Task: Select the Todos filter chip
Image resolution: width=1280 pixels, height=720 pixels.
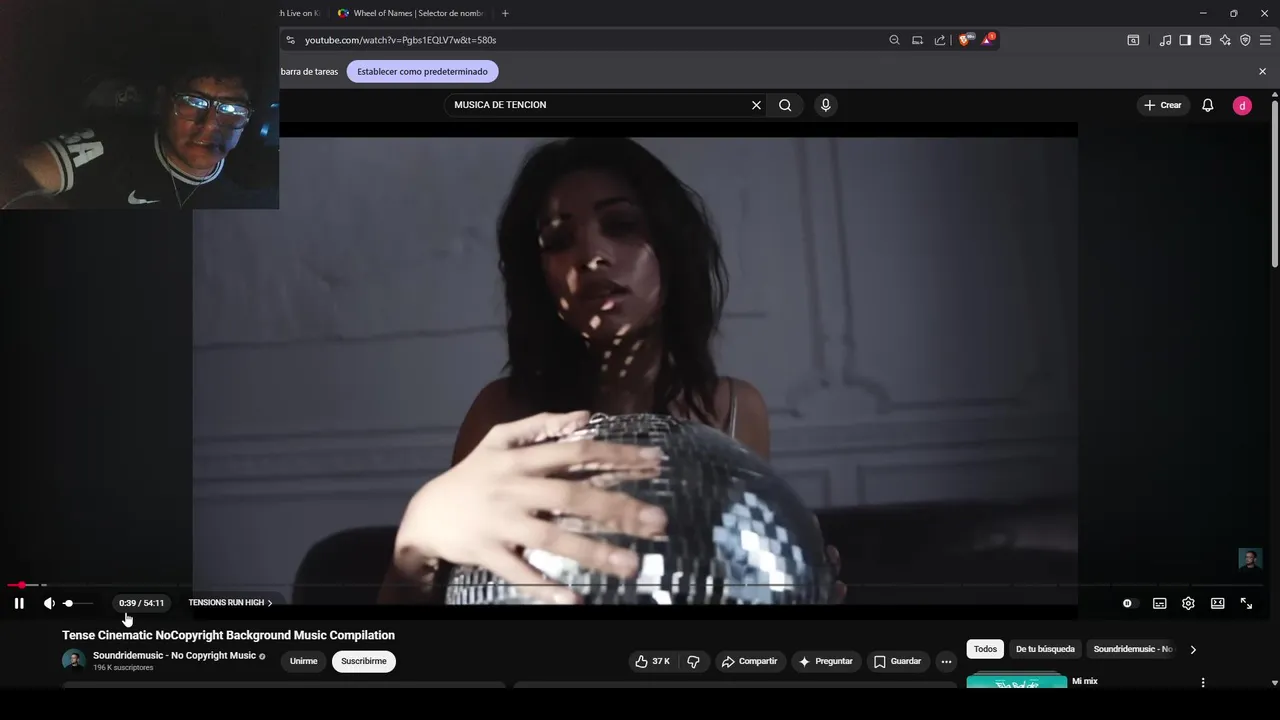Action: pos(985,649)
